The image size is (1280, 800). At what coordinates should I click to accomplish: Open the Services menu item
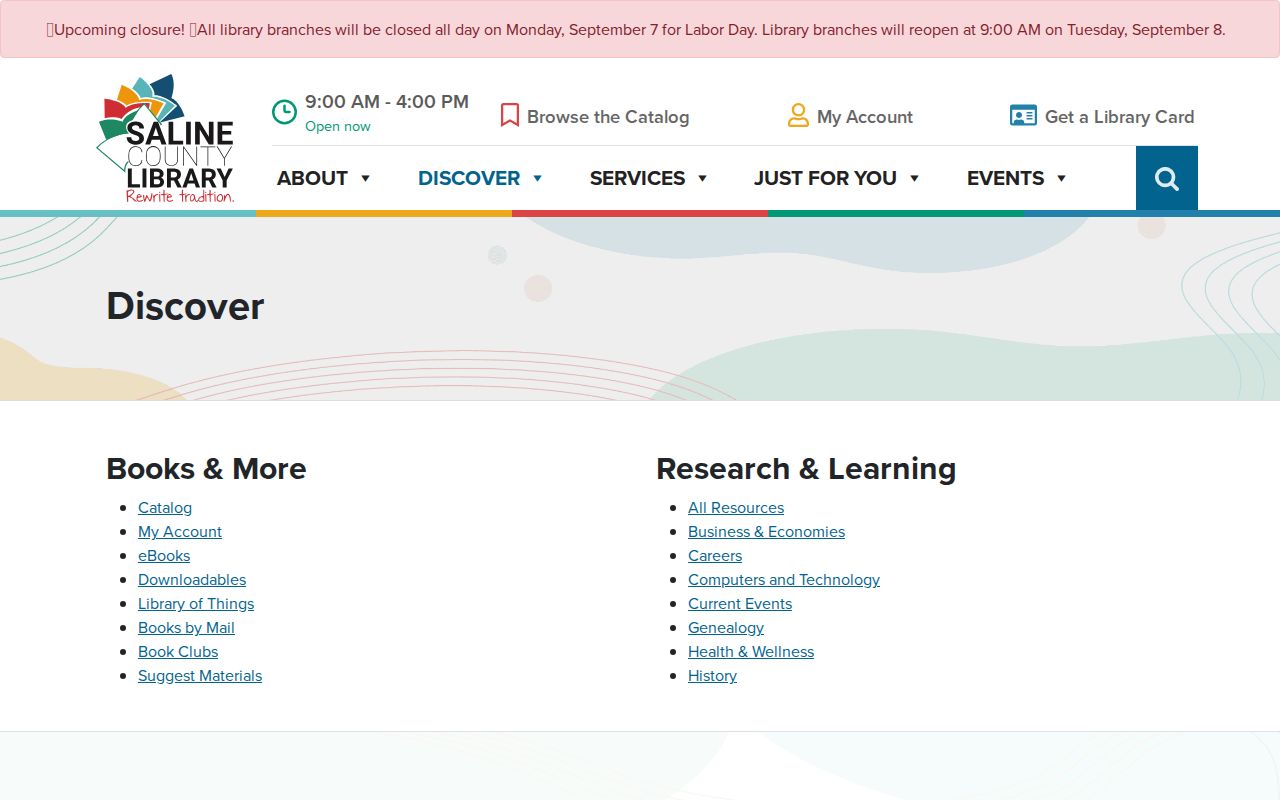click(637, 178)
